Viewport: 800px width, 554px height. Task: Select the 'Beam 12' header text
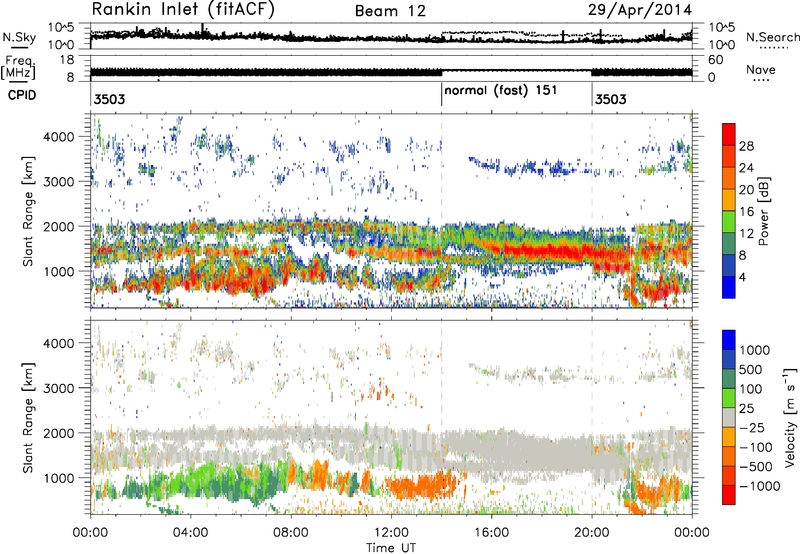point(390,11)
